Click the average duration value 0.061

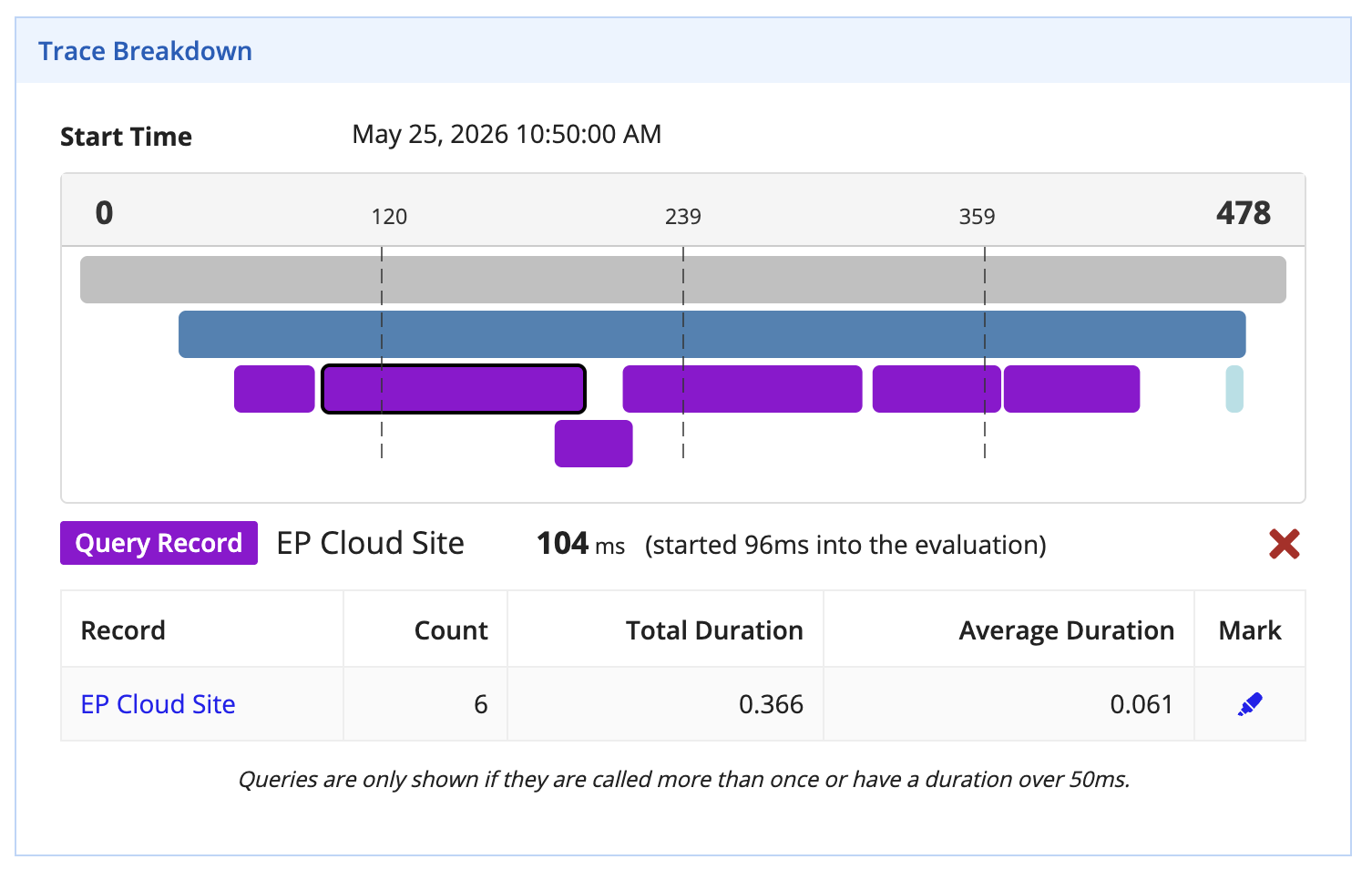point(1142,704)
